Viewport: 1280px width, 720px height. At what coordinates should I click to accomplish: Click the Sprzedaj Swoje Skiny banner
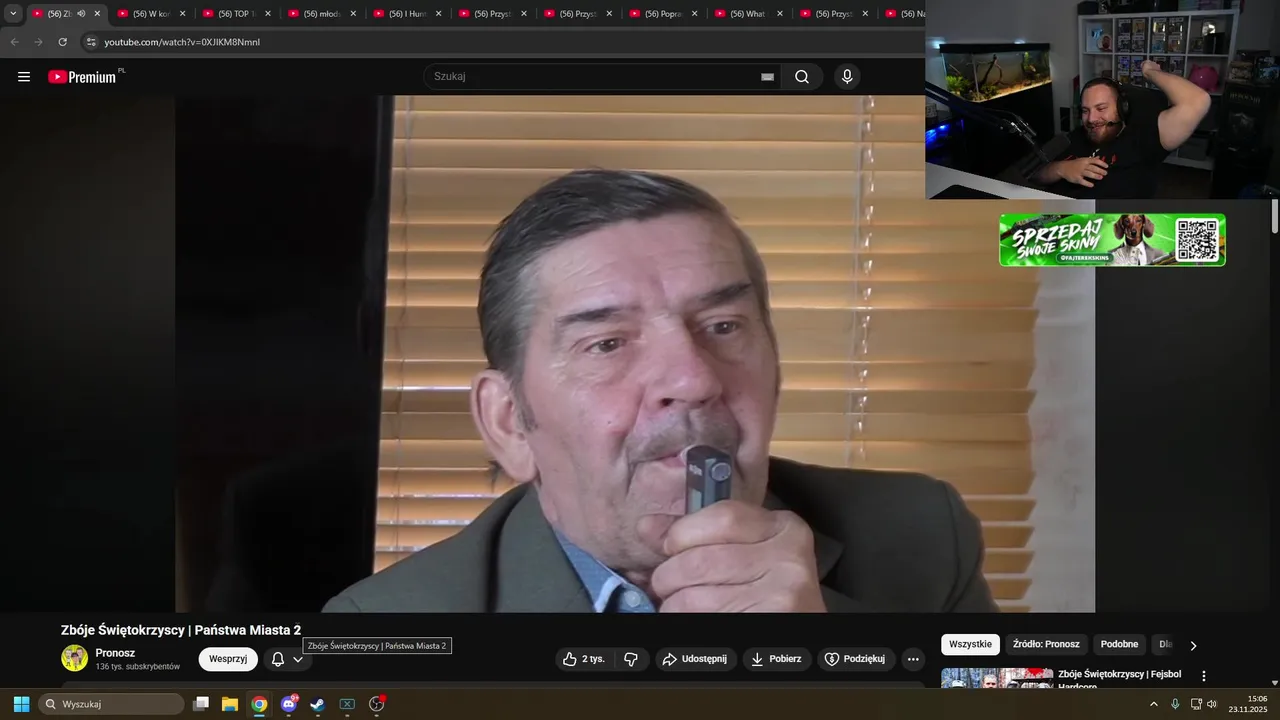click(1112, 240)
